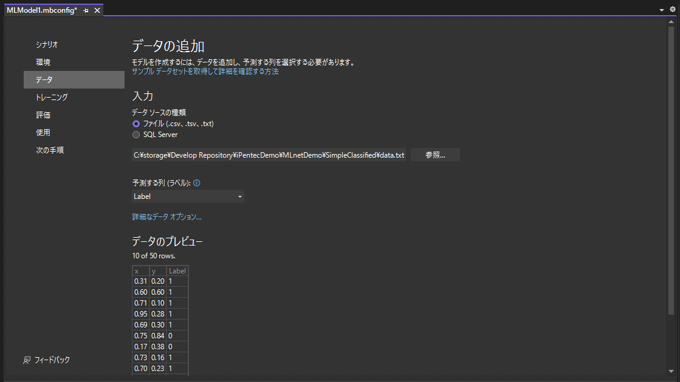The image size is (680, 382).
Task: Close the MLModel1.mbconfig tab
Action: point(97,10)
